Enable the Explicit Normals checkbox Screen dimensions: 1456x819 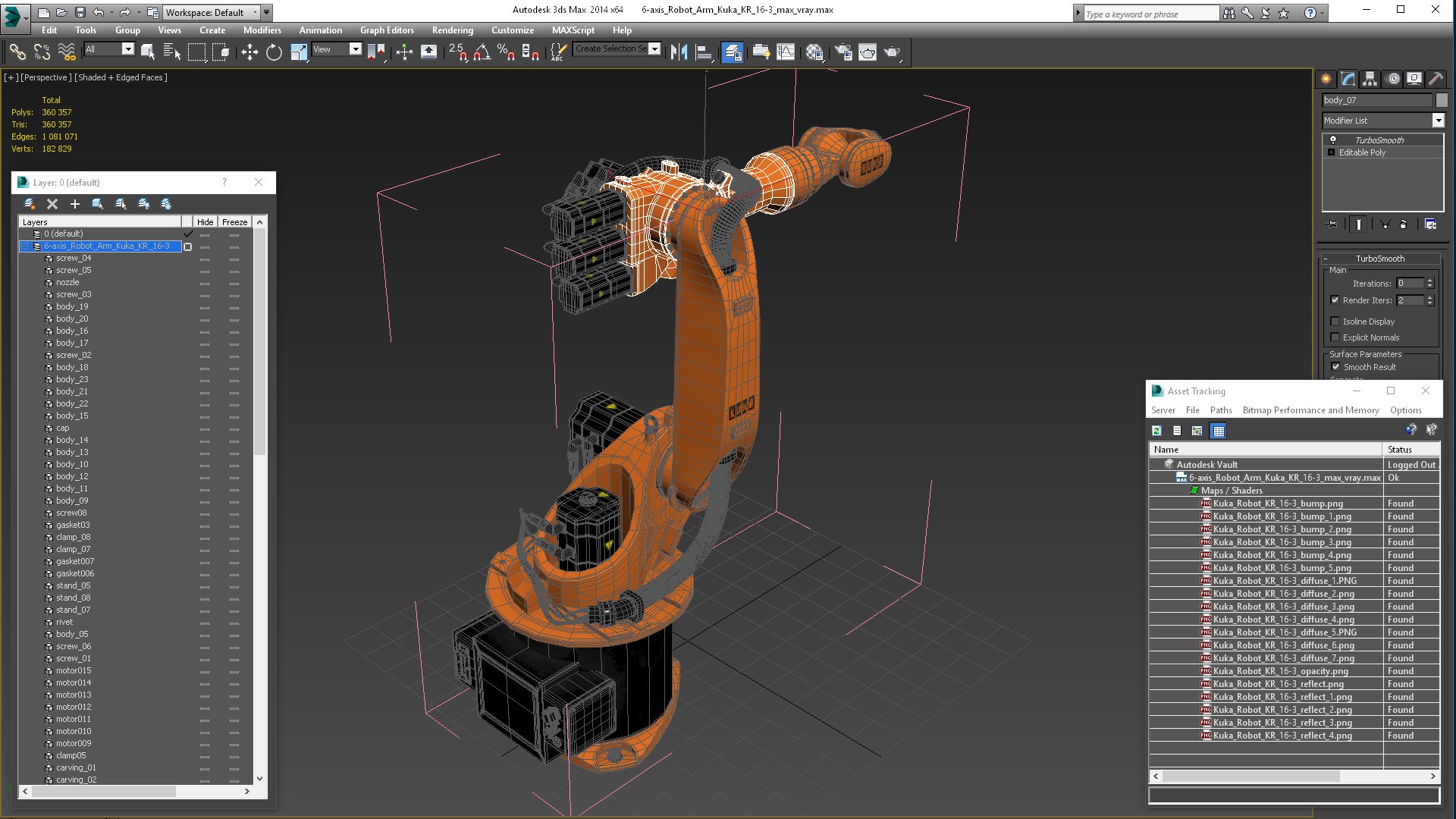point(1335,337)
